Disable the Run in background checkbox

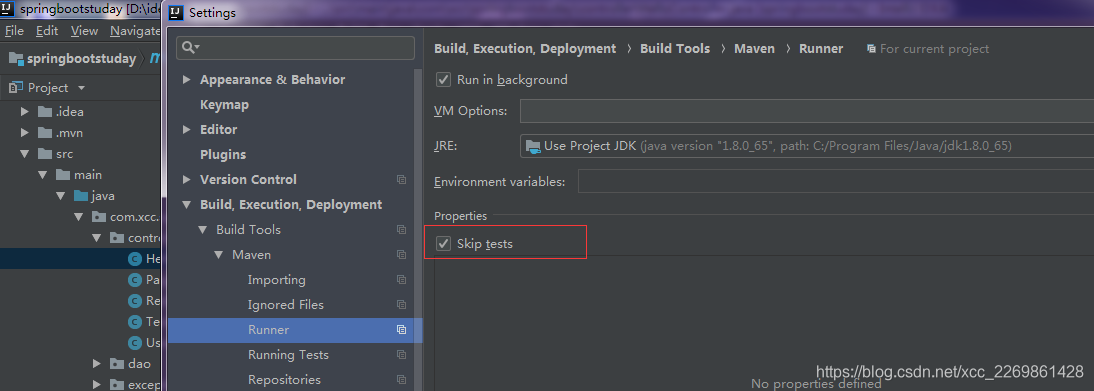click(443, 80)
